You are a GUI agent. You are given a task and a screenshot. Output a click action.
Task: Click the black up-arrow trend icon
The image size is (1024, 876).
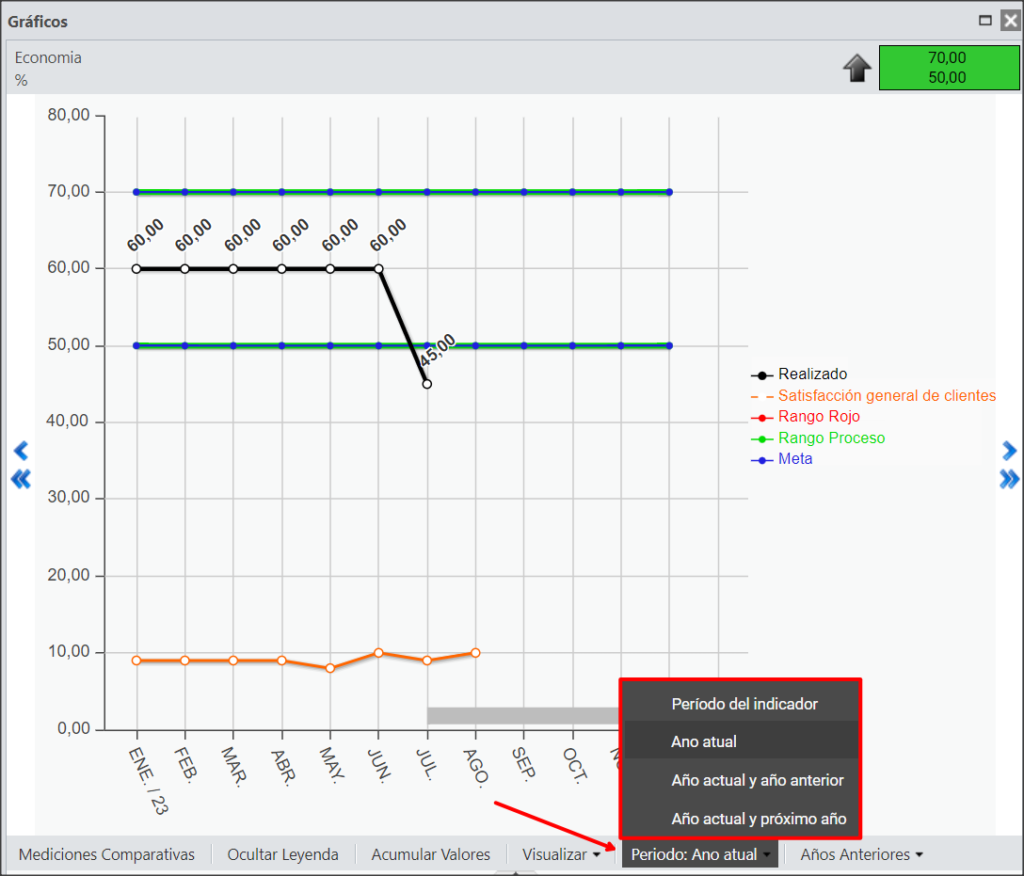point(857,68)
